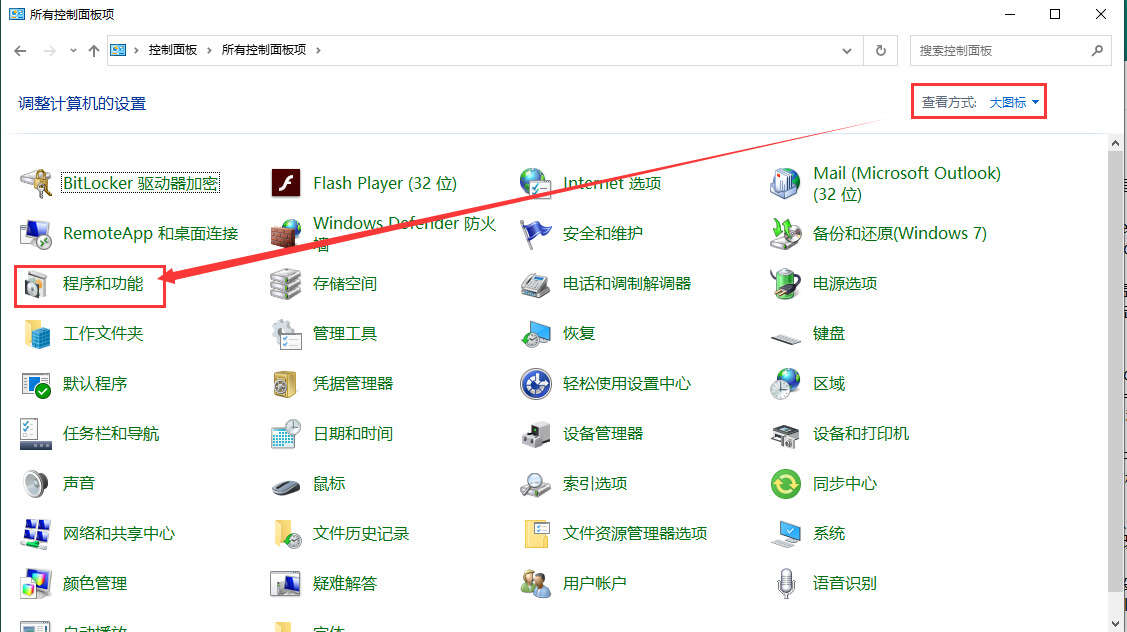Open the 存储空间 drives icon
This screenshot has width=1127, height=632.
pyautogui.click(x=285, y=284)
